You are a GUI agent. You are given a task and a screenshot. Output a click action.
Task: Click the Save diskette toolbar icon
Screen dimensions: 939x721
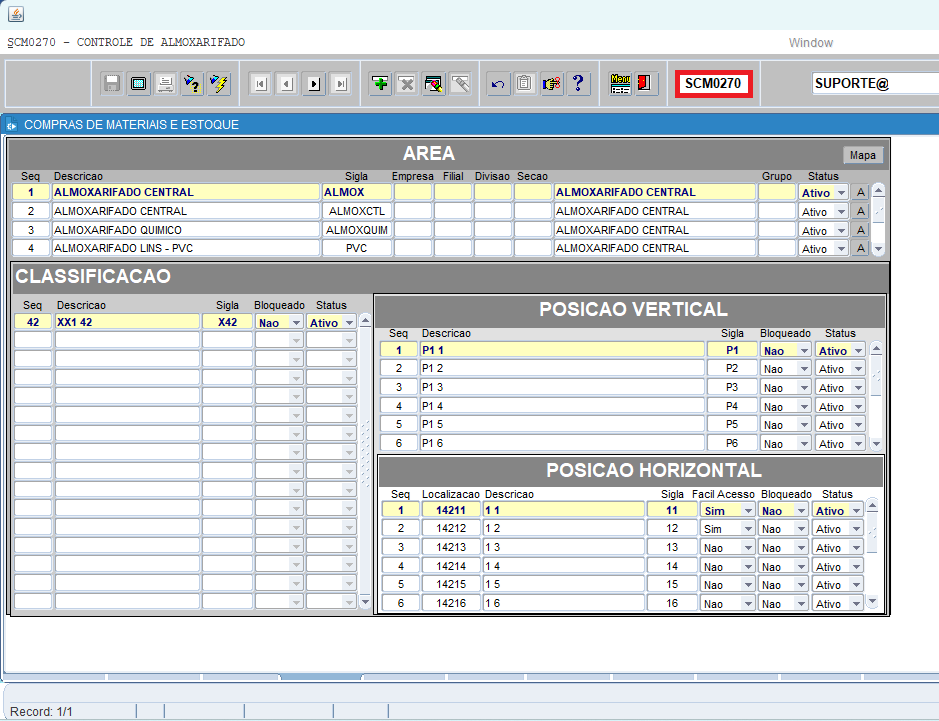(x=112, y=84)
